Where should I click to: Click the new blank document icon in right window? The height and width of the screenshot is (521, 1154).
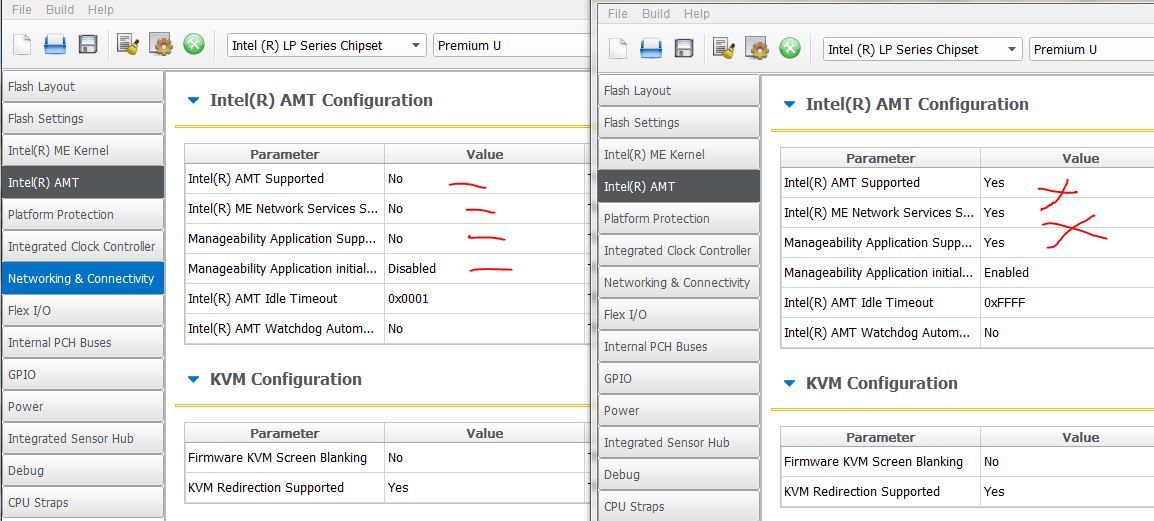tap(618, 49)
